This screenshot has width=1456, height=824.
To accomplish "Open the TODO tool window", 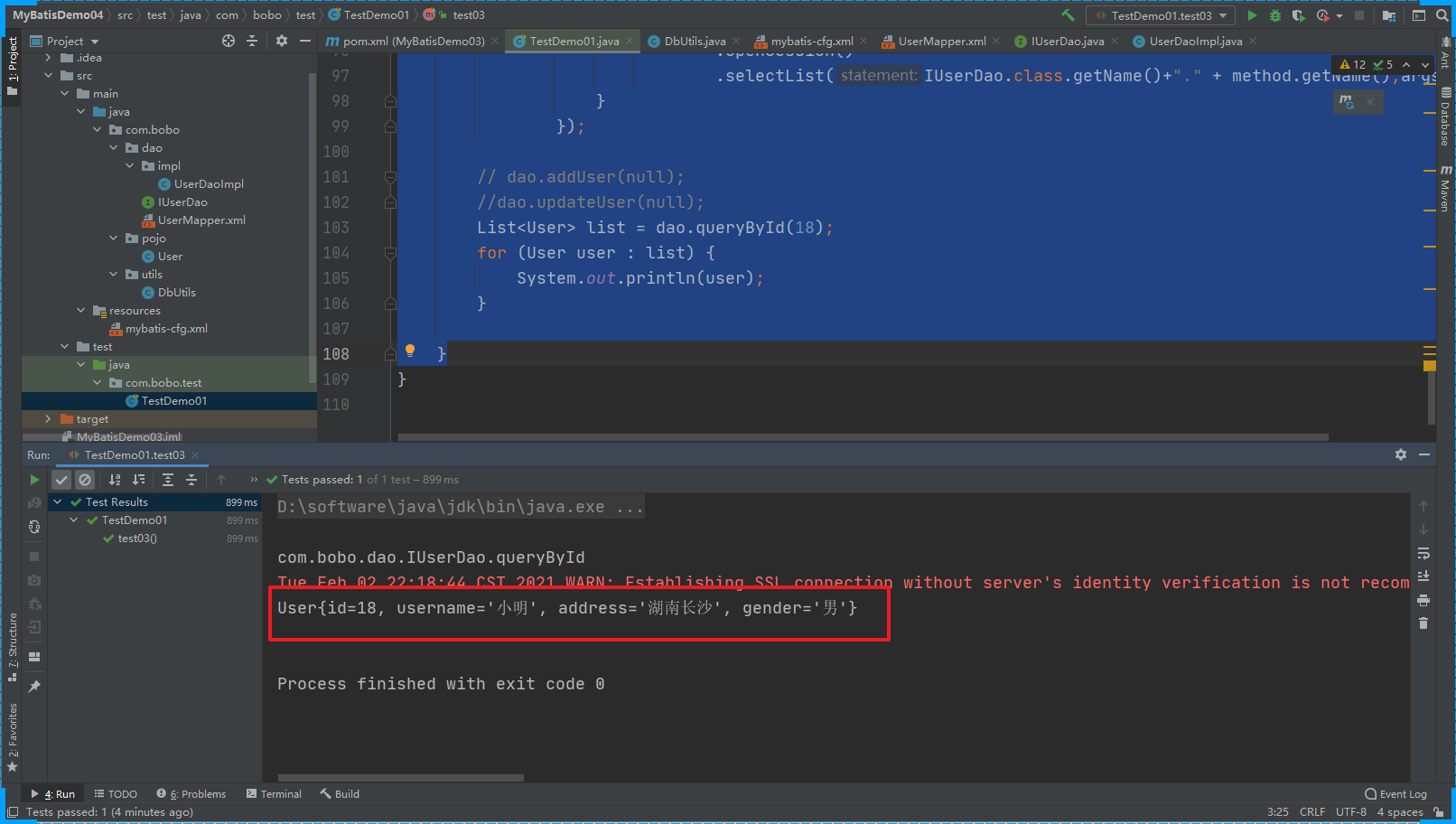I will tap(116, 794).
